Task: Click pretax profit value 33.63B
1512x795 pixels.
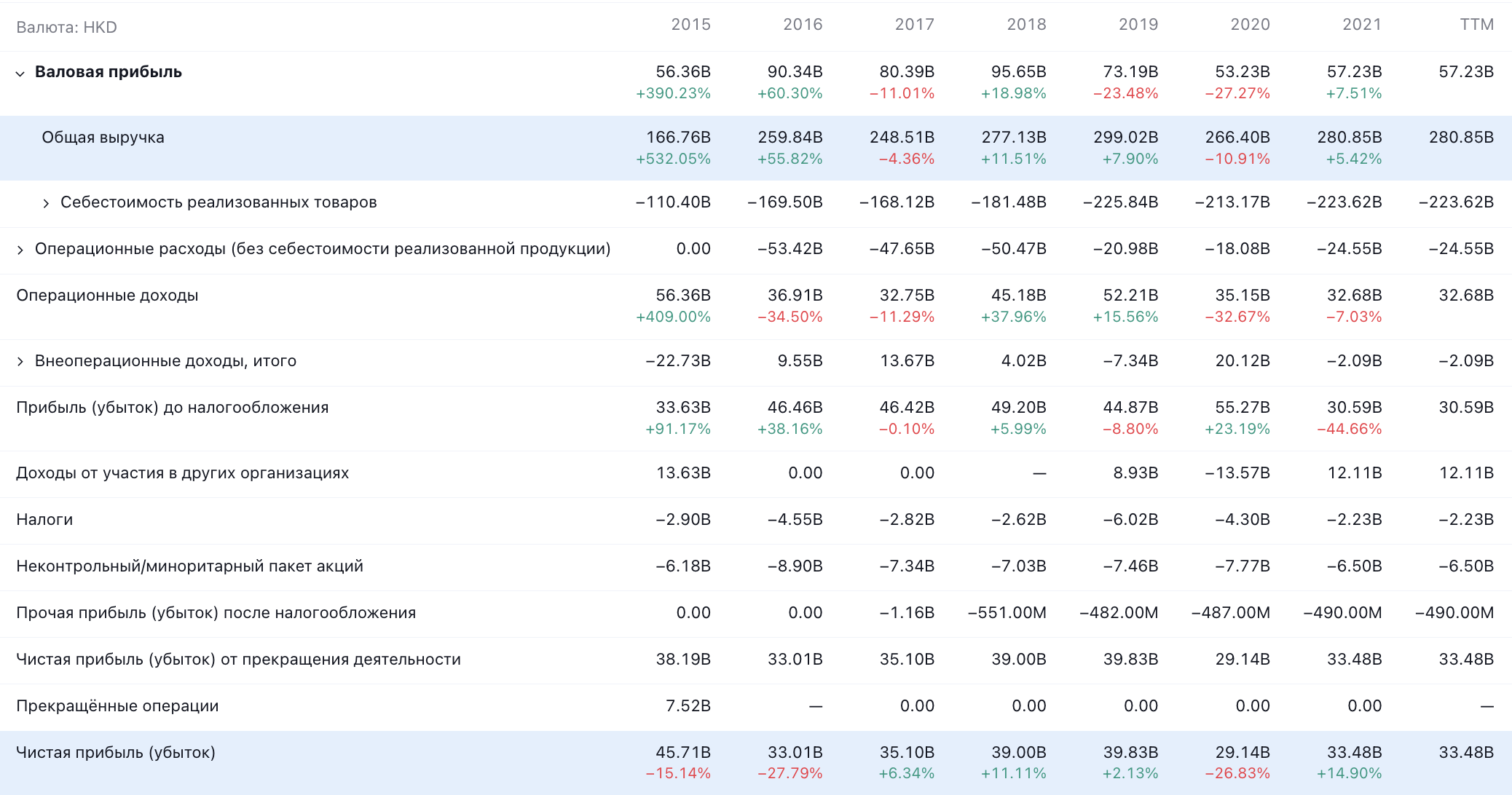Action: [x=683, y=408]
